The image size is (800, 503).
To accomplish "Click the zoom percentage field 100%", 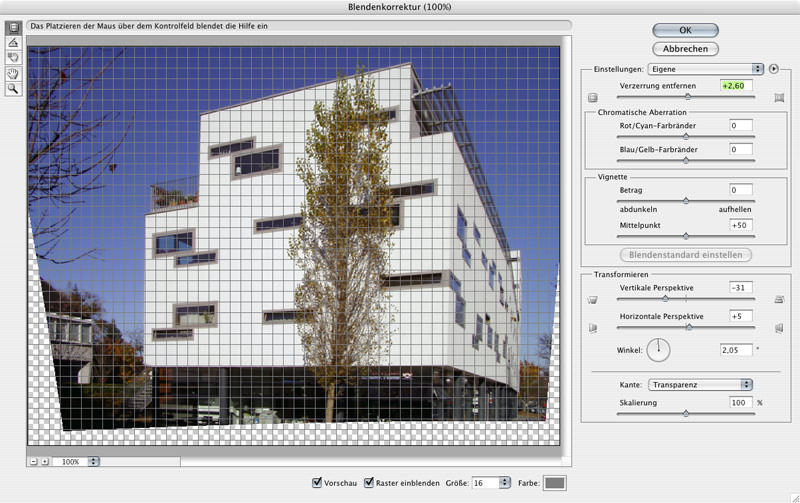I will pyautogui.click(x=70, y=461).
